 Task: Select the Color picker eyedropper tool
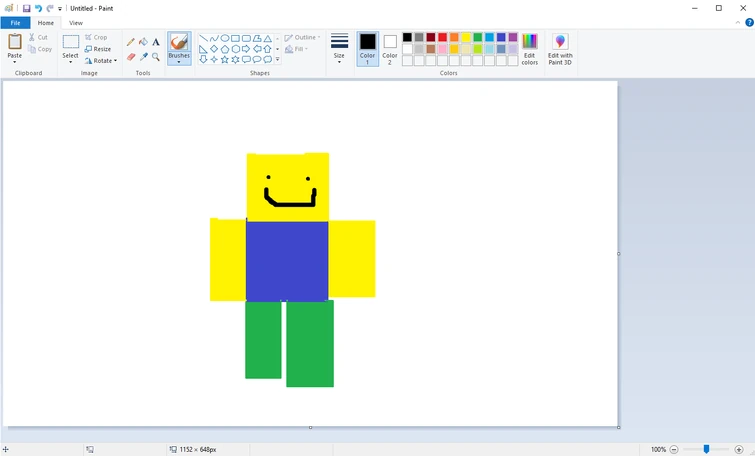point(143,57)
